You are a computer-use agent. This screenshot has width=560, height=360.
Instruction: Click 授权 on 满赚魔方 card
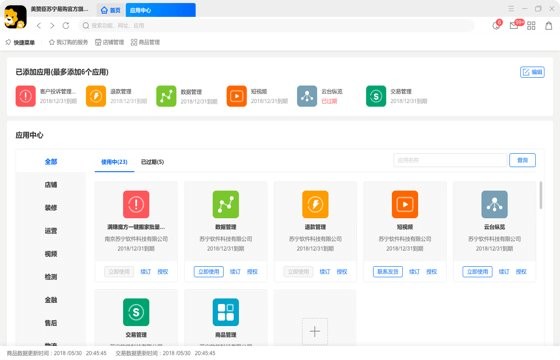point(162,272)
